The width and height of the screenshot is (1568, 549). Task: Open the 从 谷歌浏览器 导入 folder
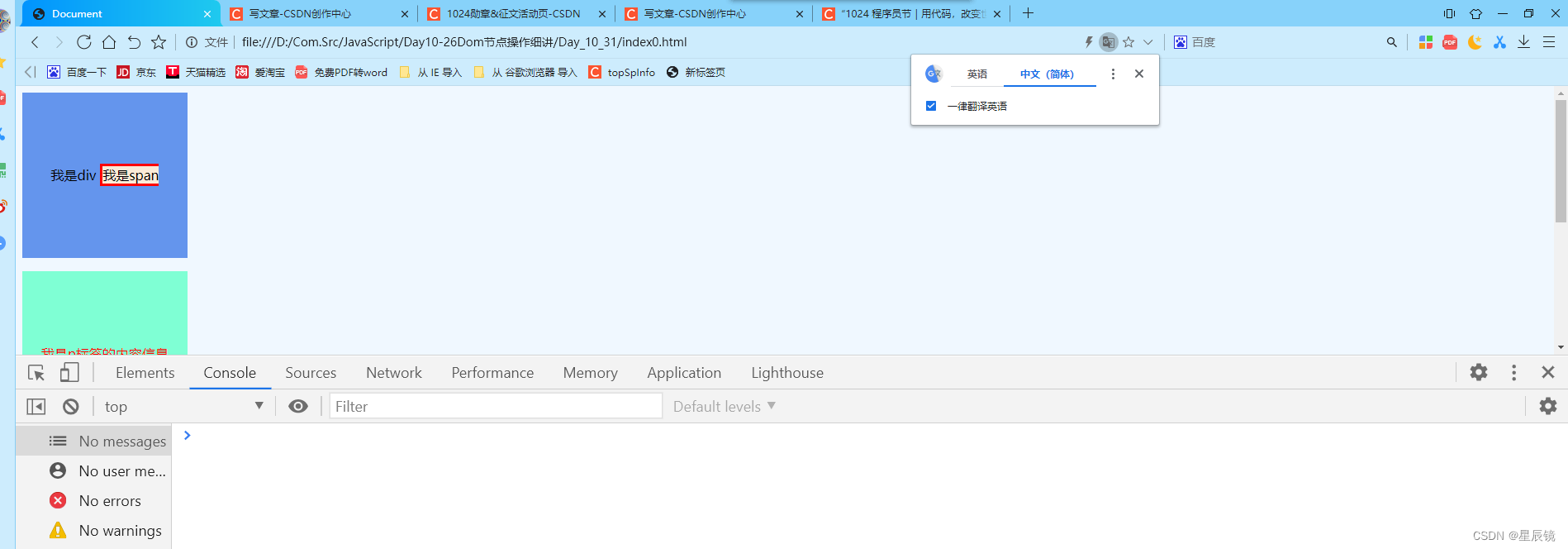click(x=525, y=72)
